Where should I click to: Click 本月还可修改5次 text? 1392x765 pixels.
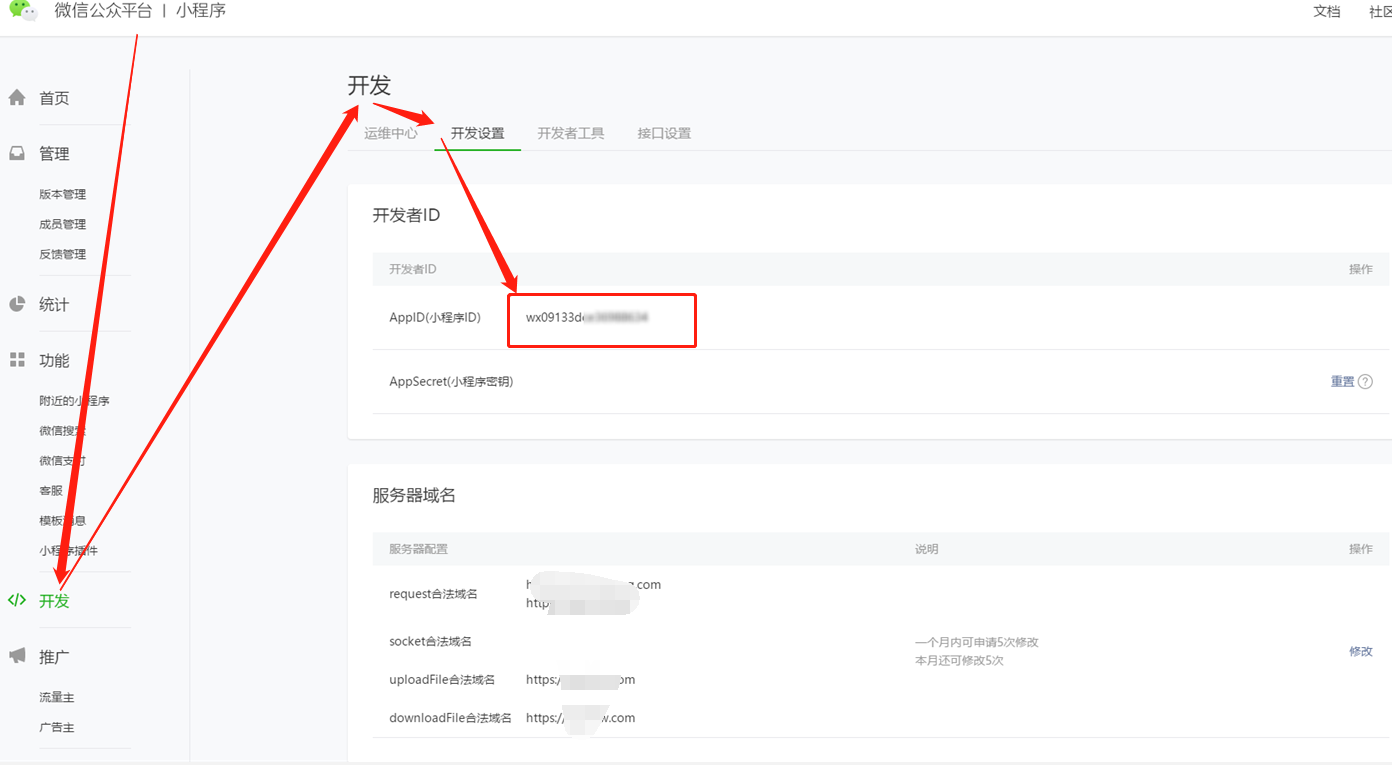[959, 661]
